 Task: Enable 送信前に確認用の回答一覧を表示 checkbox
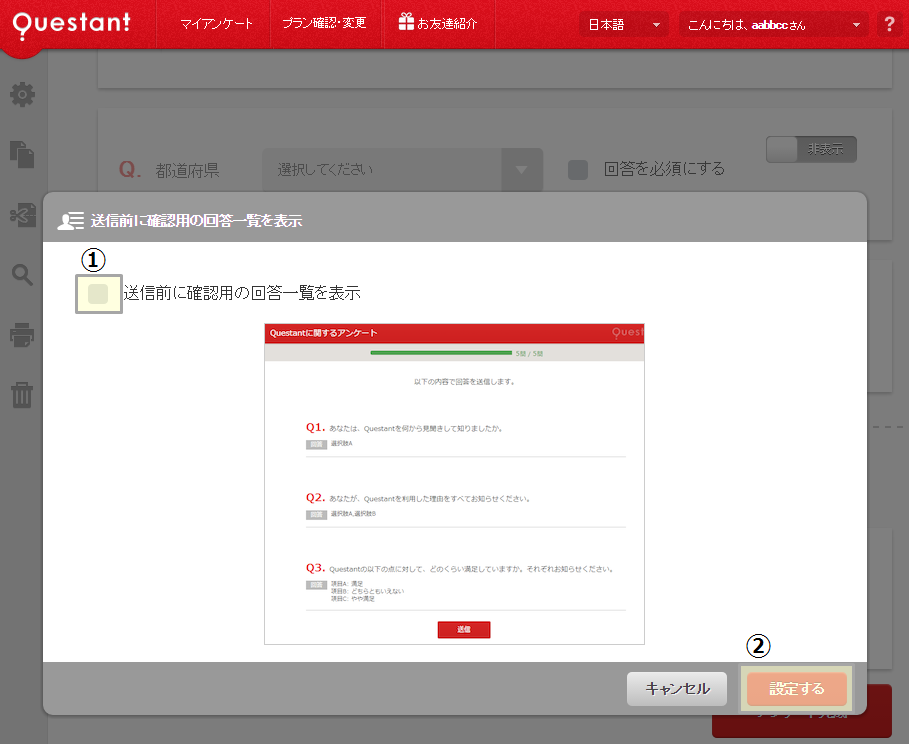tap(98, 294)
